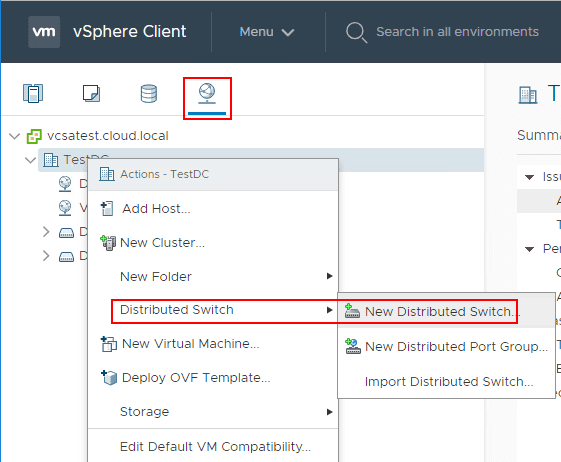Select the second network item under TestDC
The image size is (561, 462).
pyautogui.click(x=65, y=208)
